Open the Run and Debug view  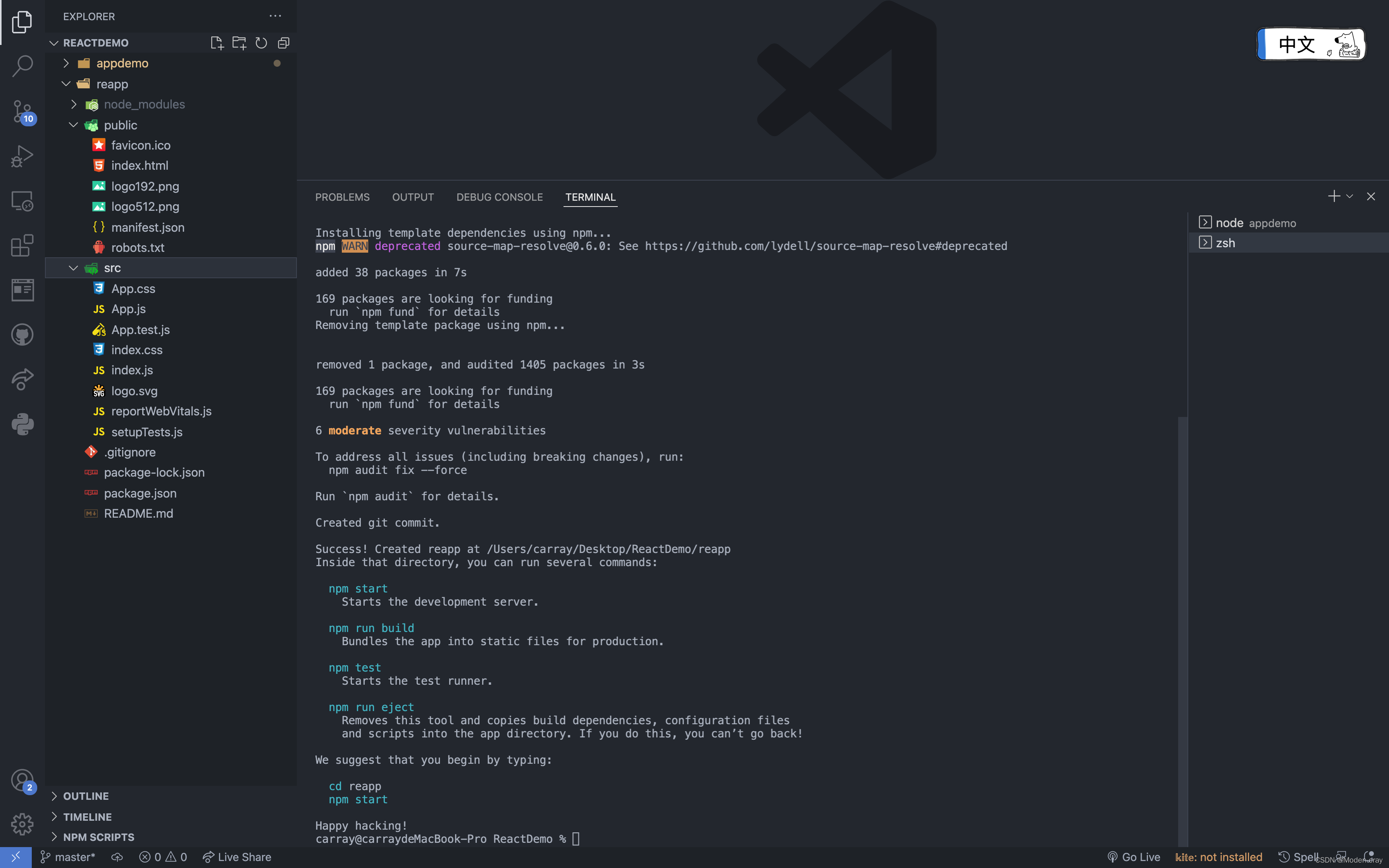tap(22, 155)
